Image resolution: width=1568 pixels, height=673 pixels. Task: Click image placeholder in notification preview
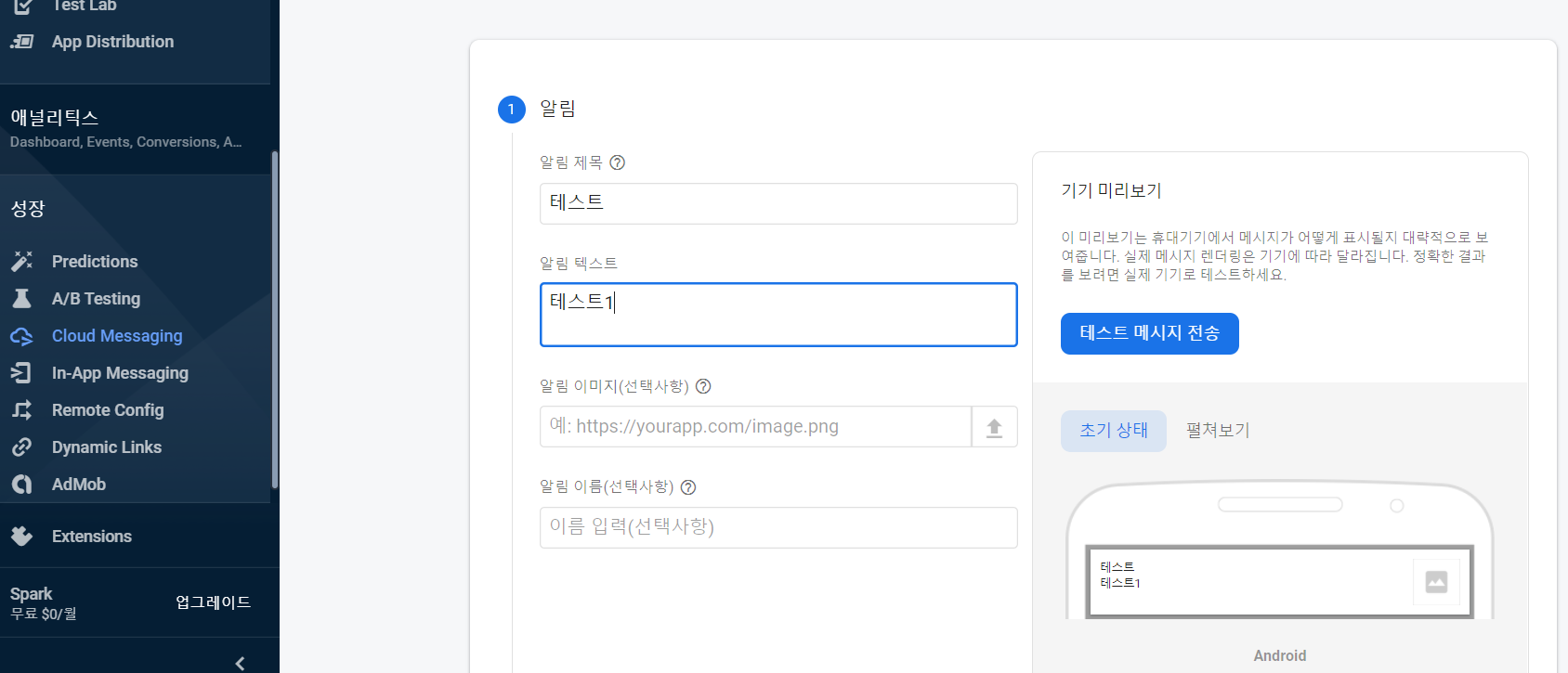tap(1436, 582)
